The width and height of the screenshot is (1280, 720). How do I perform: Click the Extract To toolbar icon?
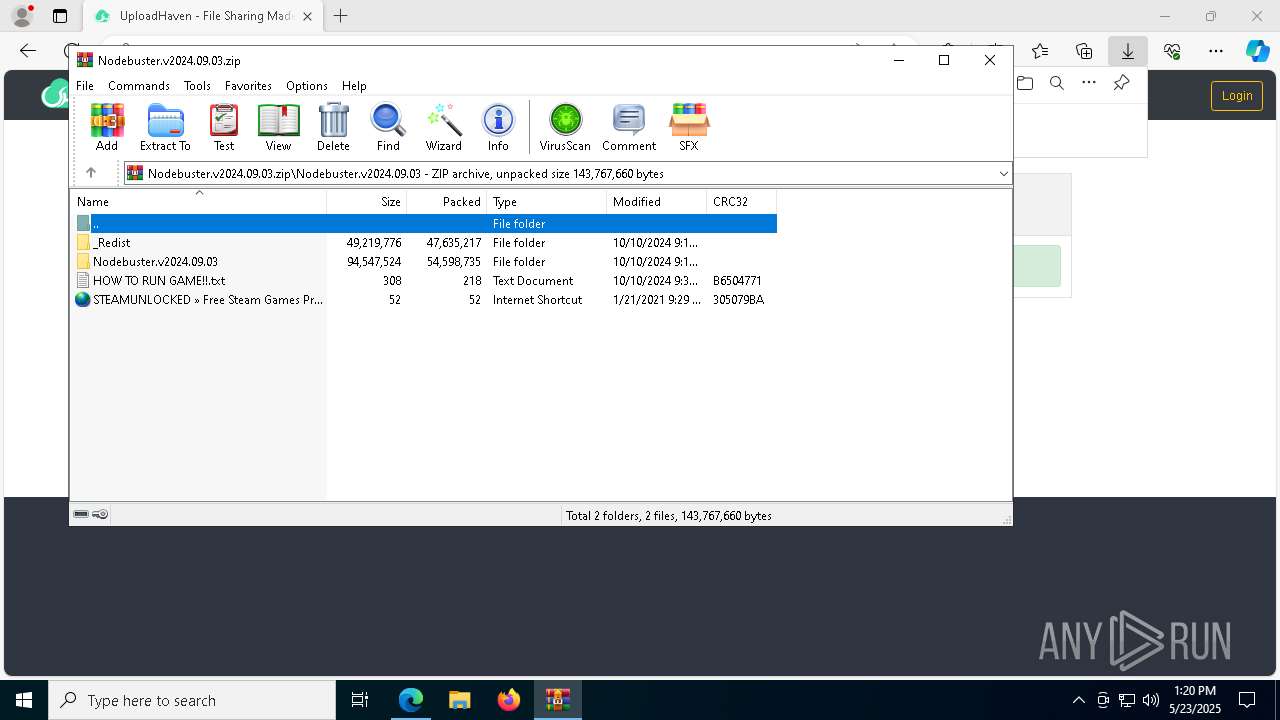point(165,127)
